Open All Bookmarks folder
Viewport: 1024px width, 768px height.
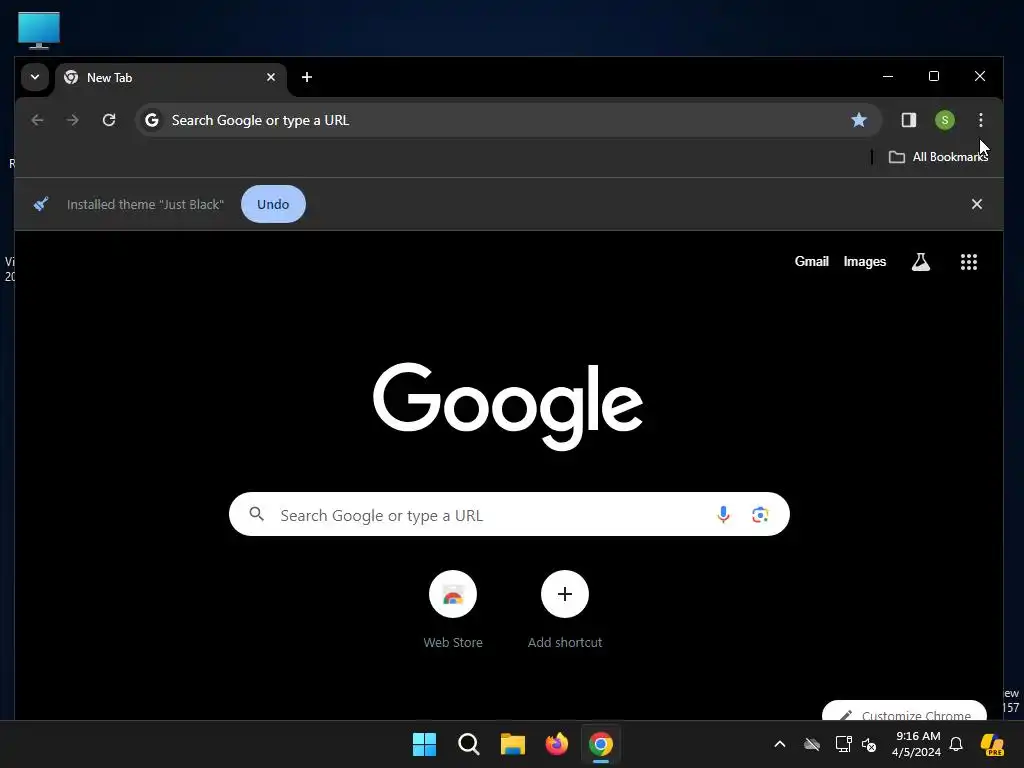click(x=938, y=157)
